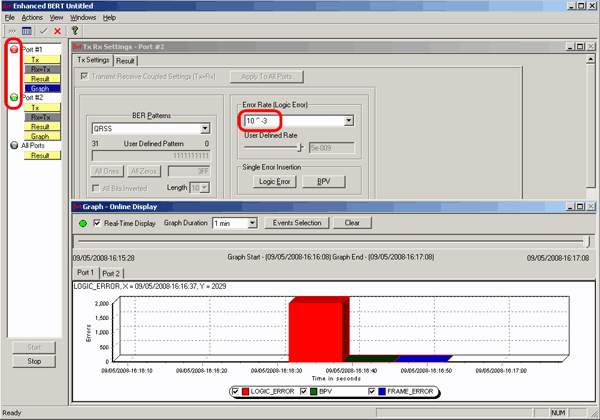Switch to Tx Settings tab
The image size is (600, 420).
(93, 60)
